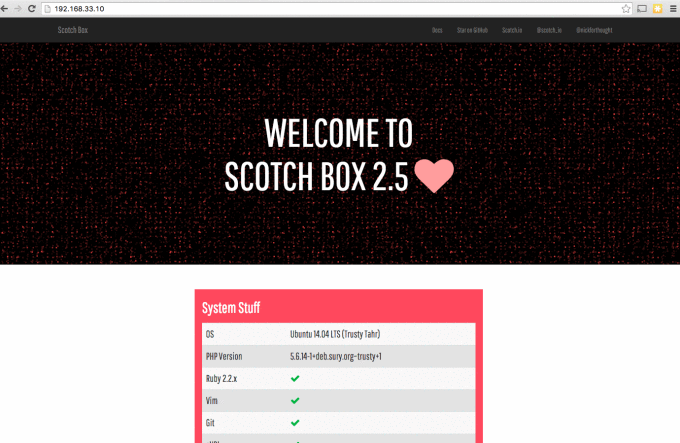Screen dimensions: 680x443
Task: Click the green checkmark in Git row
Action: coord(295,423)
